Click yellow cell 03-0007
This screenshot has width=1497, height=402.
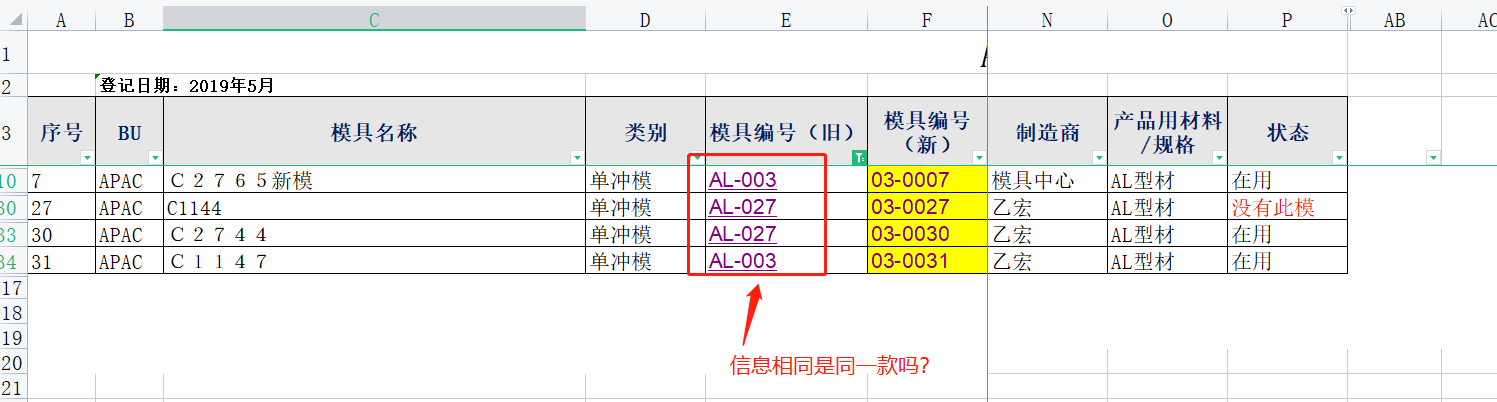[x=927, y=181]
